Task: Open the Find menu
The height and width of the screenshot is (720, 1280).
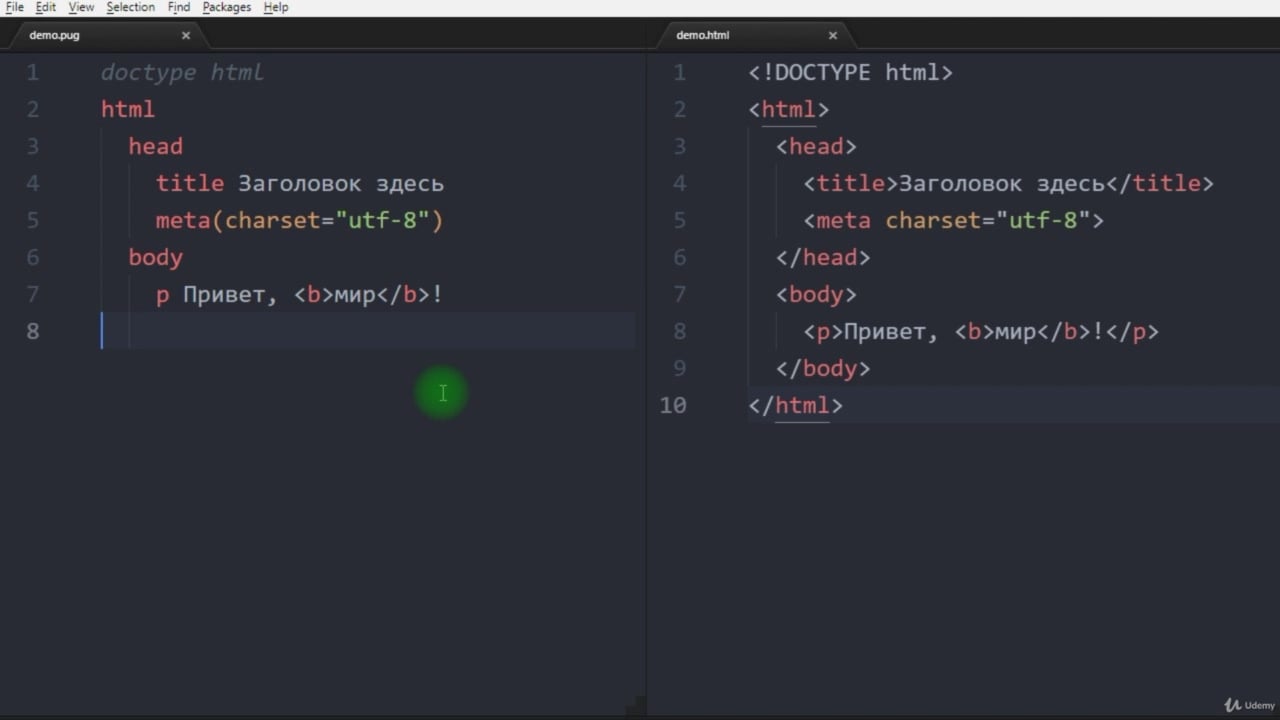Action: click(x=179, y=7)
